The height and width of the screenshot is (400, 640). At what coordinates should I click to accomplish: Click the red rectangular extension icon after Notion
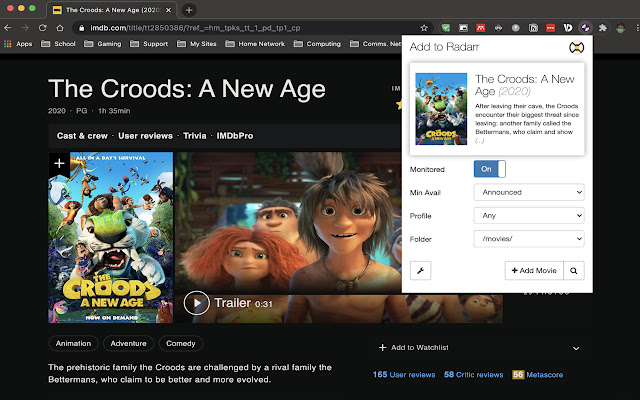(550, 28)
